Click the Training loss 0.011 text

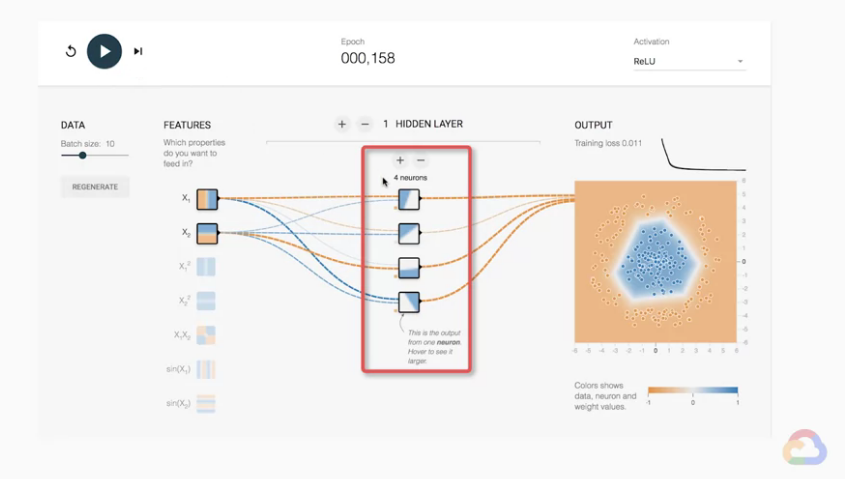click(608, 143)
